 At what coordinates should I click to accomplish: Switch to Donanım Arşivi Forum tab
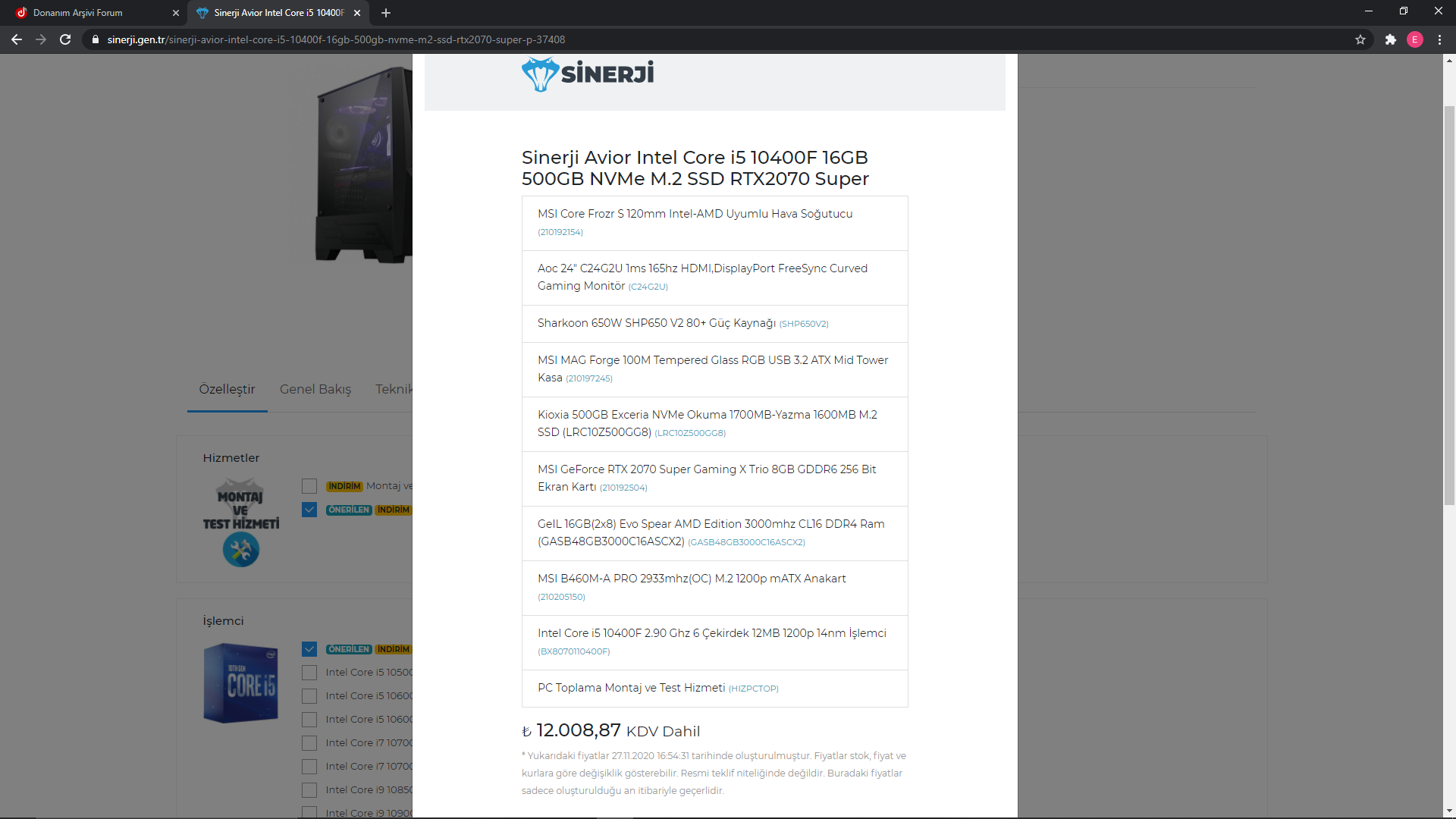point(94,13)
